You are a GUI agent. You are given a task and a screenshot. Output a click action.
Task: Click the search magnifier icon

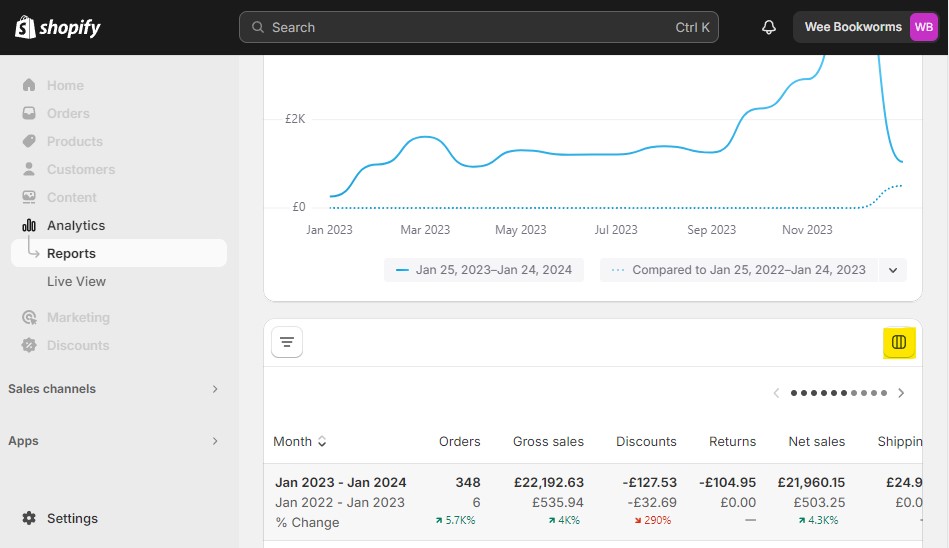pos(258,27)
